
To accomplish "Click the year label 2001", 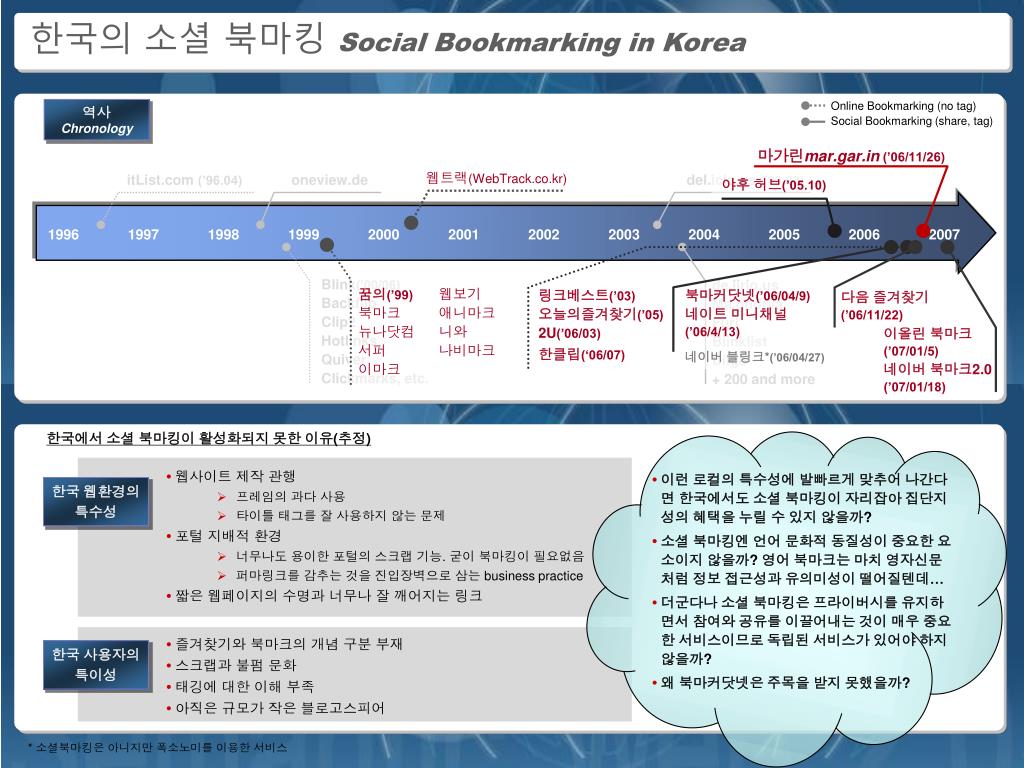I will (x=463, y=234).
